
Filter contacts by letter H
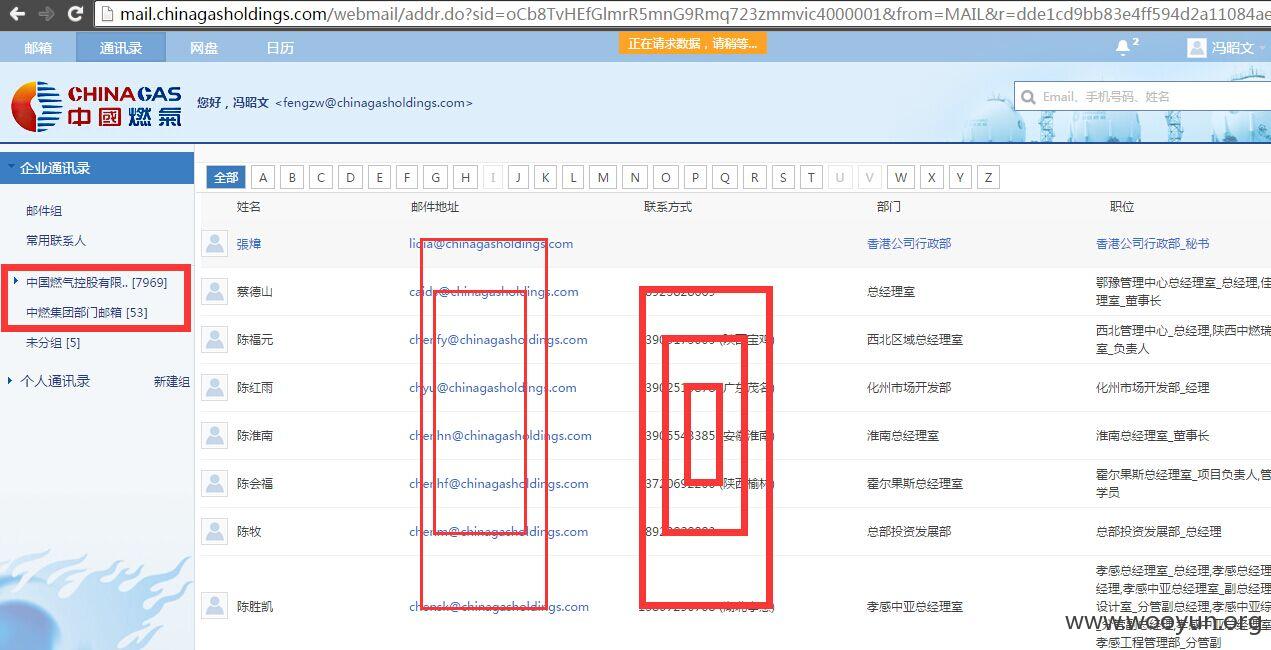465,178
